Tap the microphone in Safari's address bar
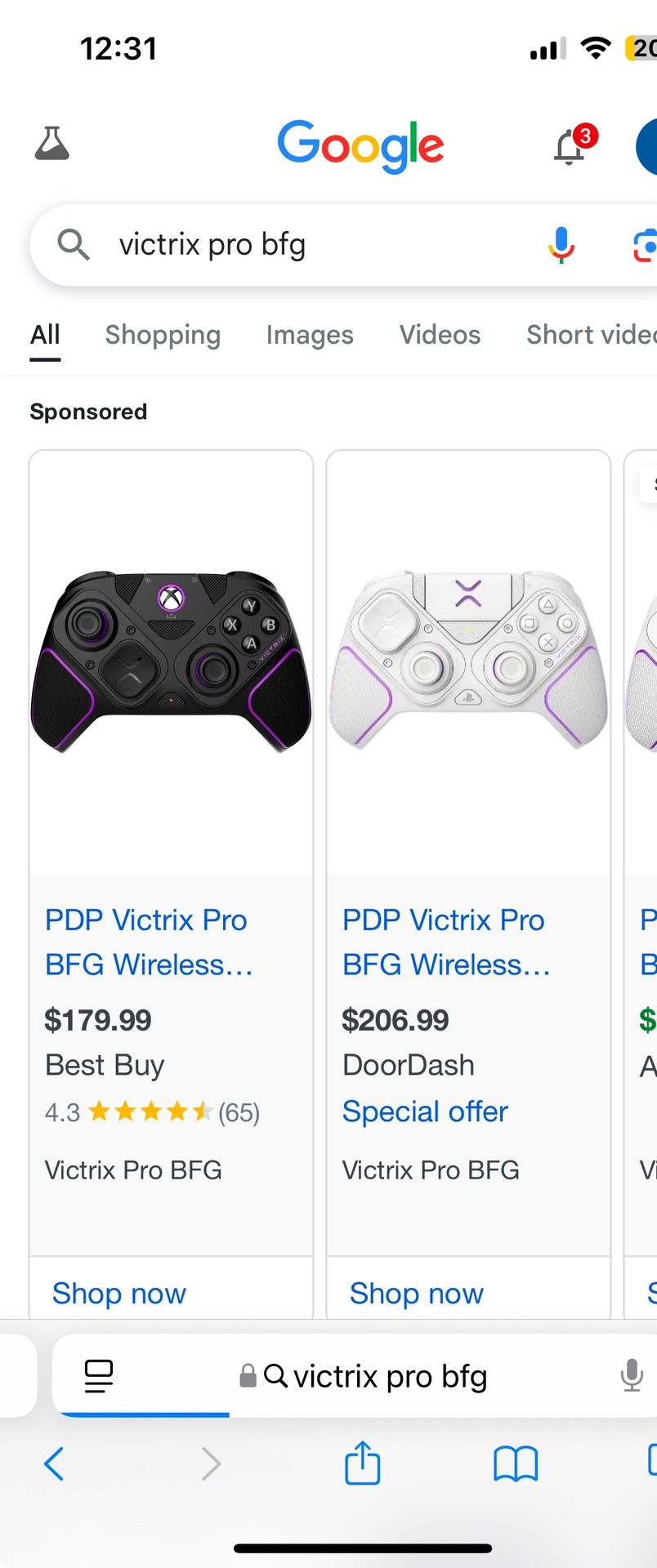Viewport: 657px width, 1568px height. [630, 1375]
